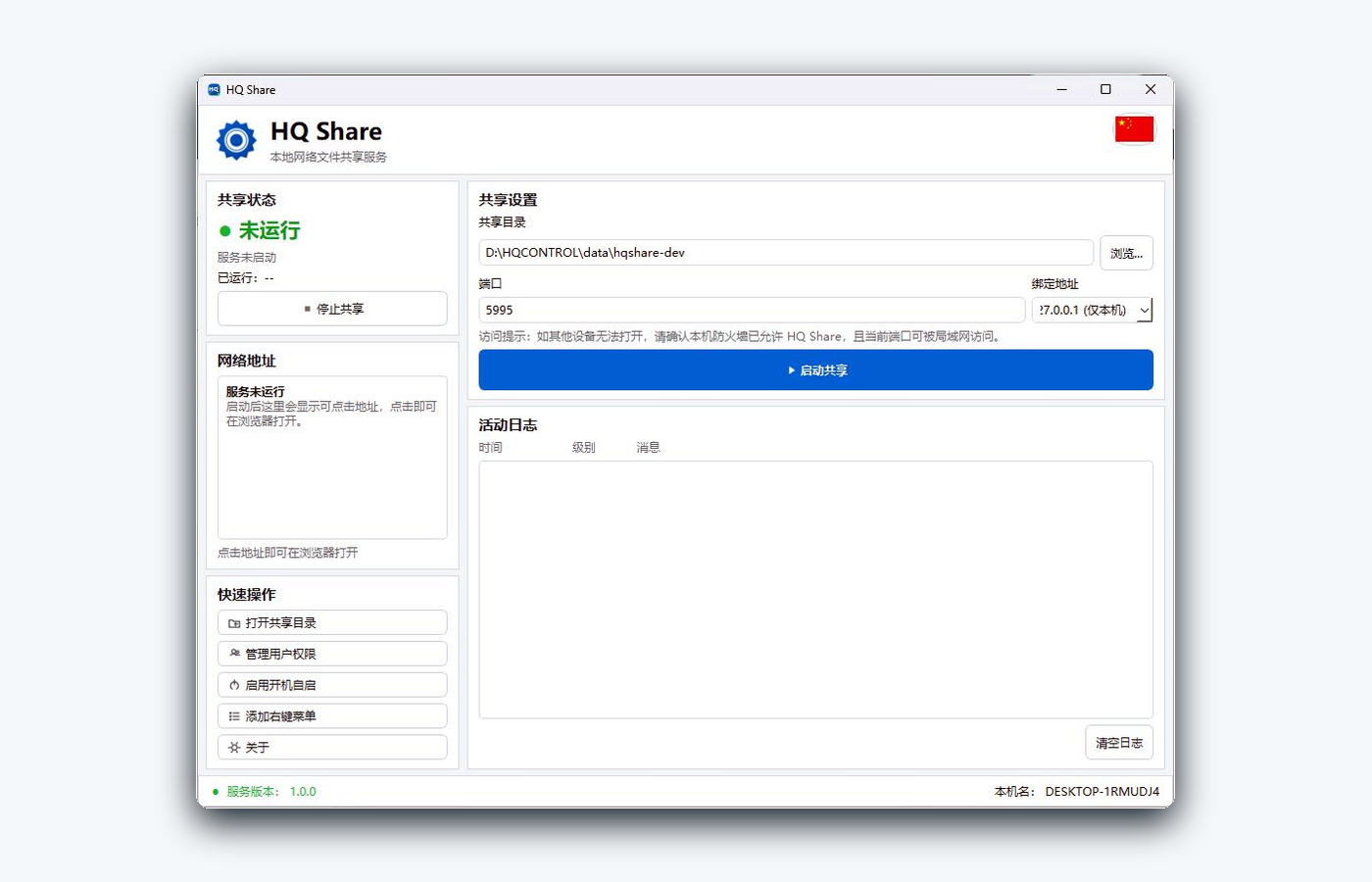Screen dimensions: 1372x882
Task: Click the 停止共享 button
Action: (332, 309)
